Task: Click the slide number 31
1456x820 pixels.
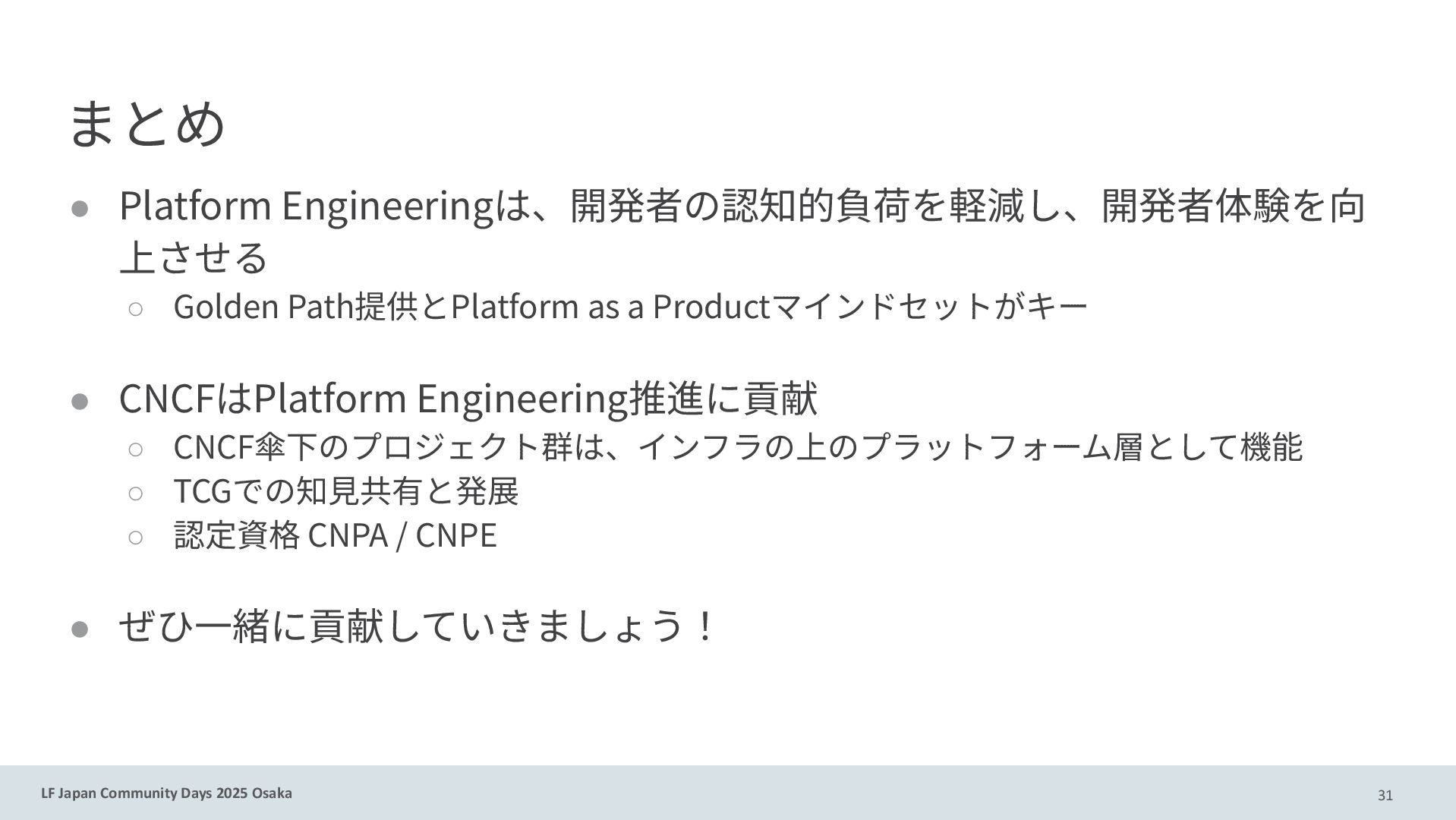Action: click(x=1385, y=796)
